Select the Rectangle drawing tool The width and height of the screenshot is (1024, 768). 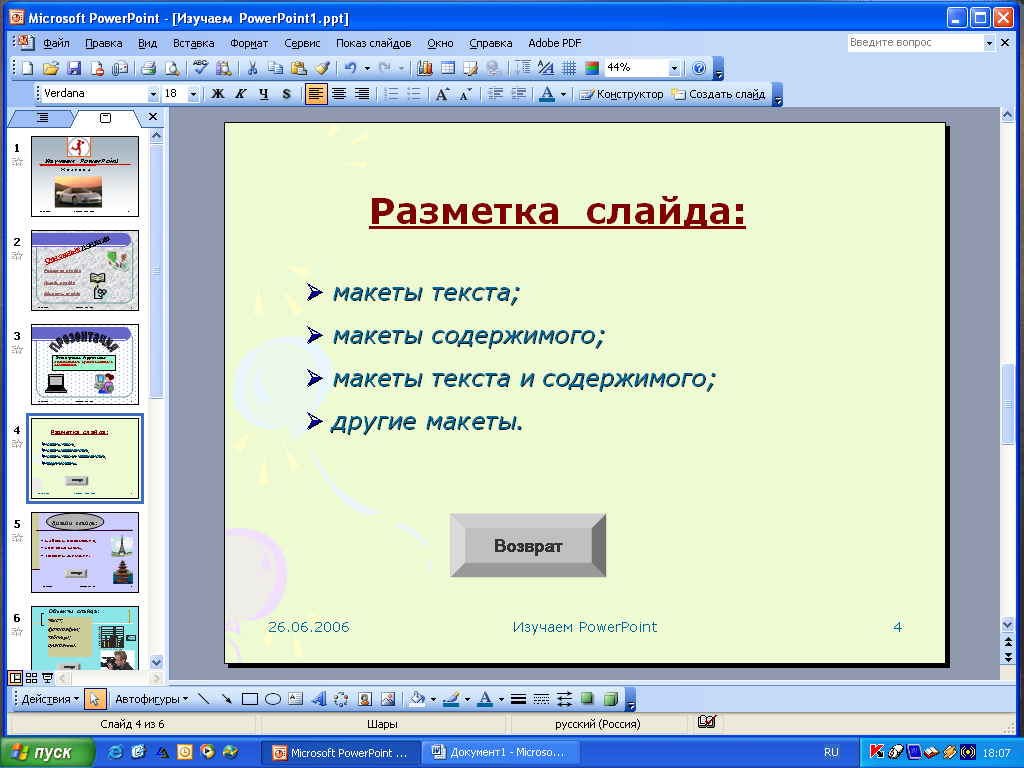tap(249, 699)
